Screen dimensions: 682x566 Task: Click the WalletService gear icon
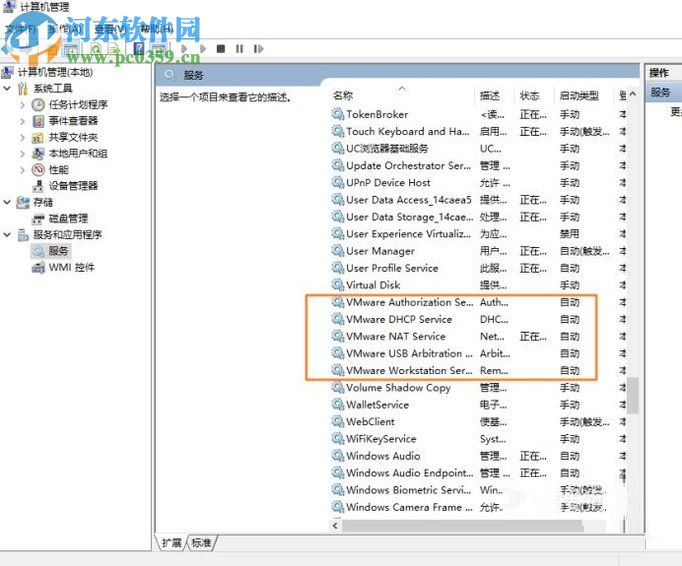click(338, 405)
